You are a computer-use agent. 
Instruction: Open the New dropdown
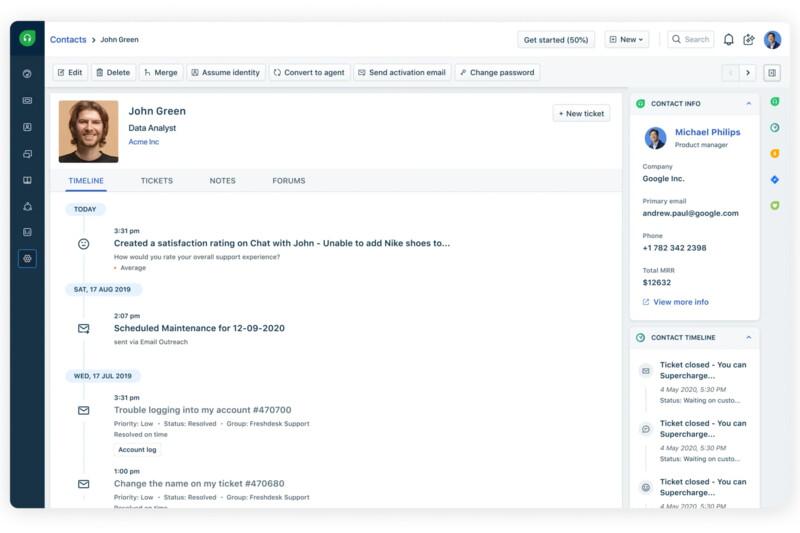click(627, 39)
